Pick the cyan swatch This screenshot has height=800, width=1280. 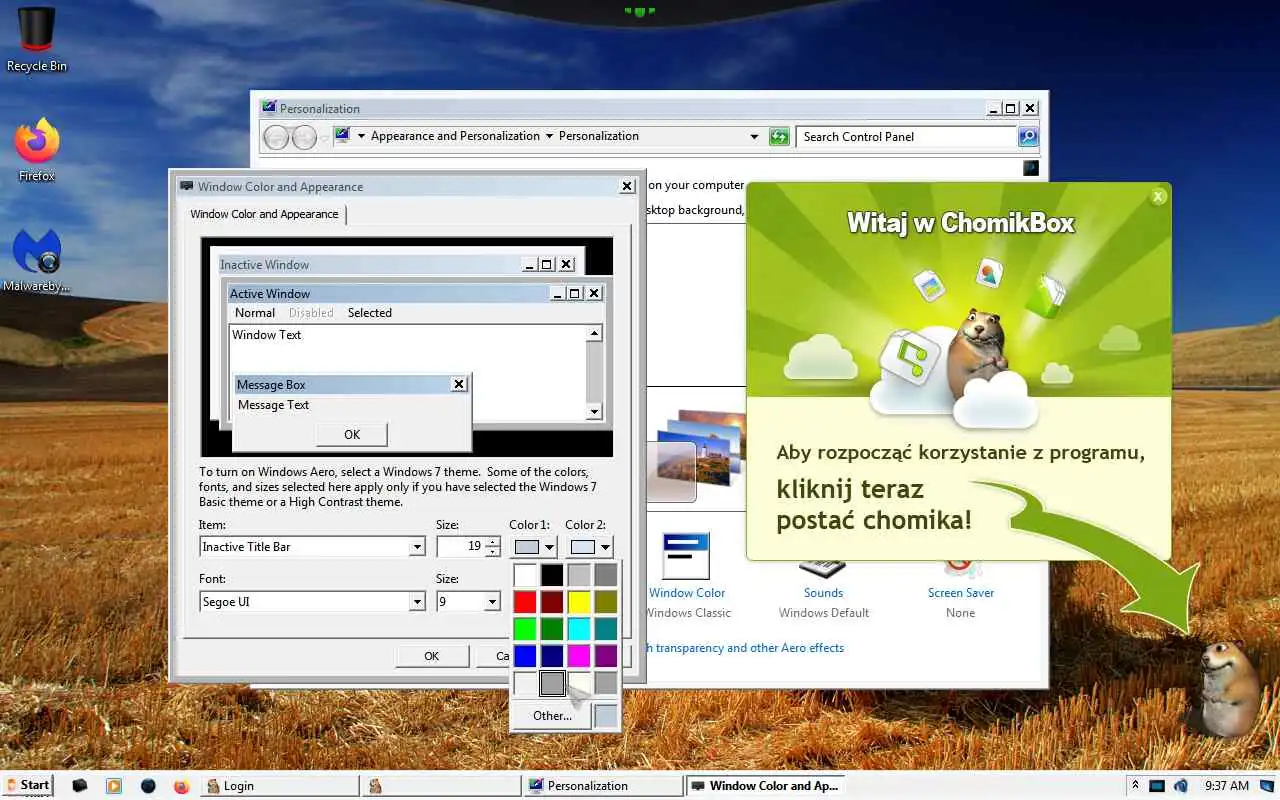(x=579, y=629)
